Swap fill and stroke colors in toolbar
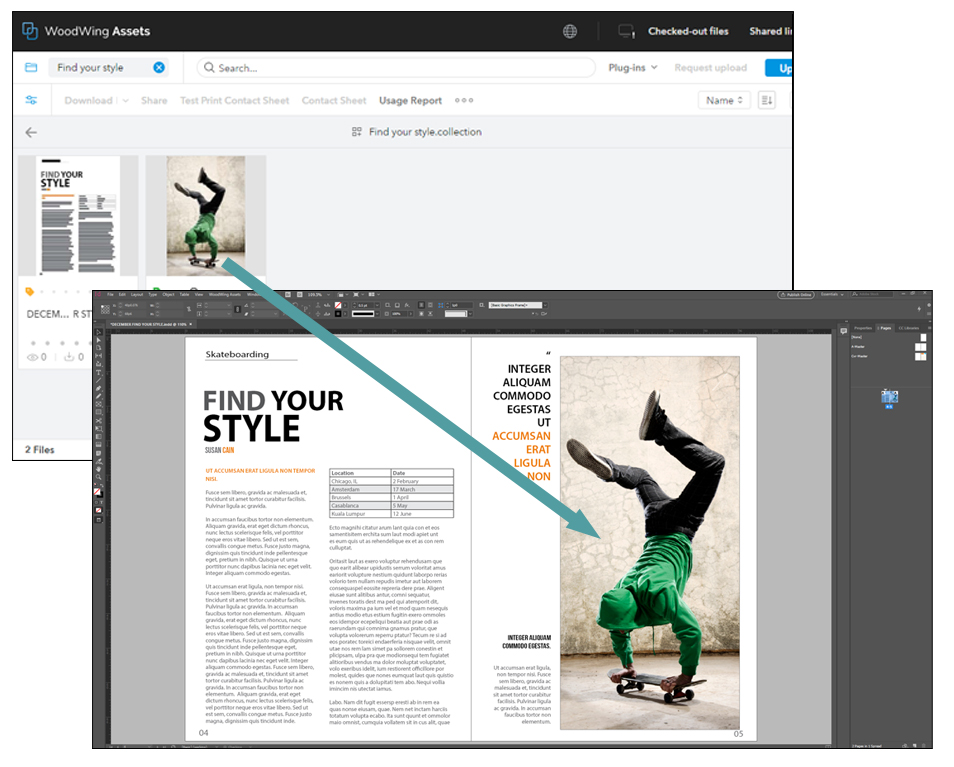Screen dimensions: 954x767 (103, 485)
